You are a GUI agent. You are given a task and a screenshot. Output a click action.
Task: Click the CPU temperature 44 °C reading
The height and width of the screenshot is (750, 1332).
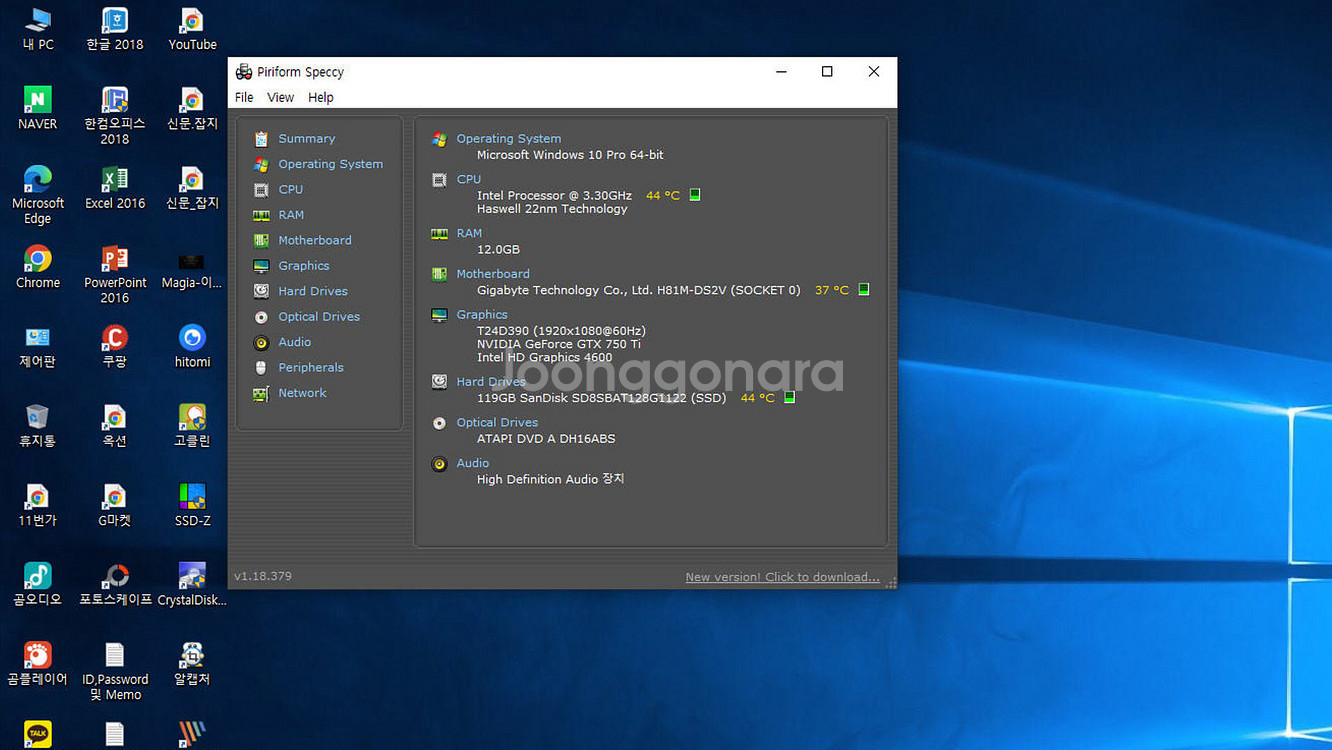tap(662, 196)
